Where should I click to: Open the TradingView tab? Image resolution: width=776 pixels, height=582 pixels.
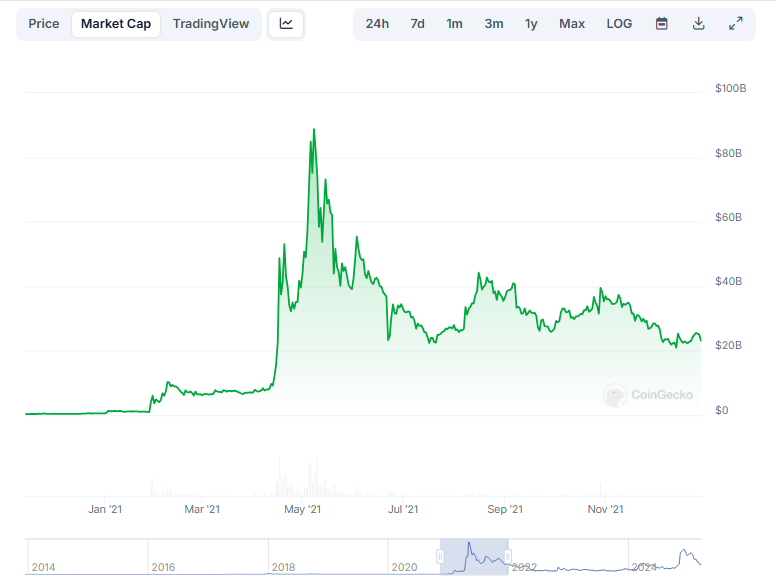[x=211, y=24]
